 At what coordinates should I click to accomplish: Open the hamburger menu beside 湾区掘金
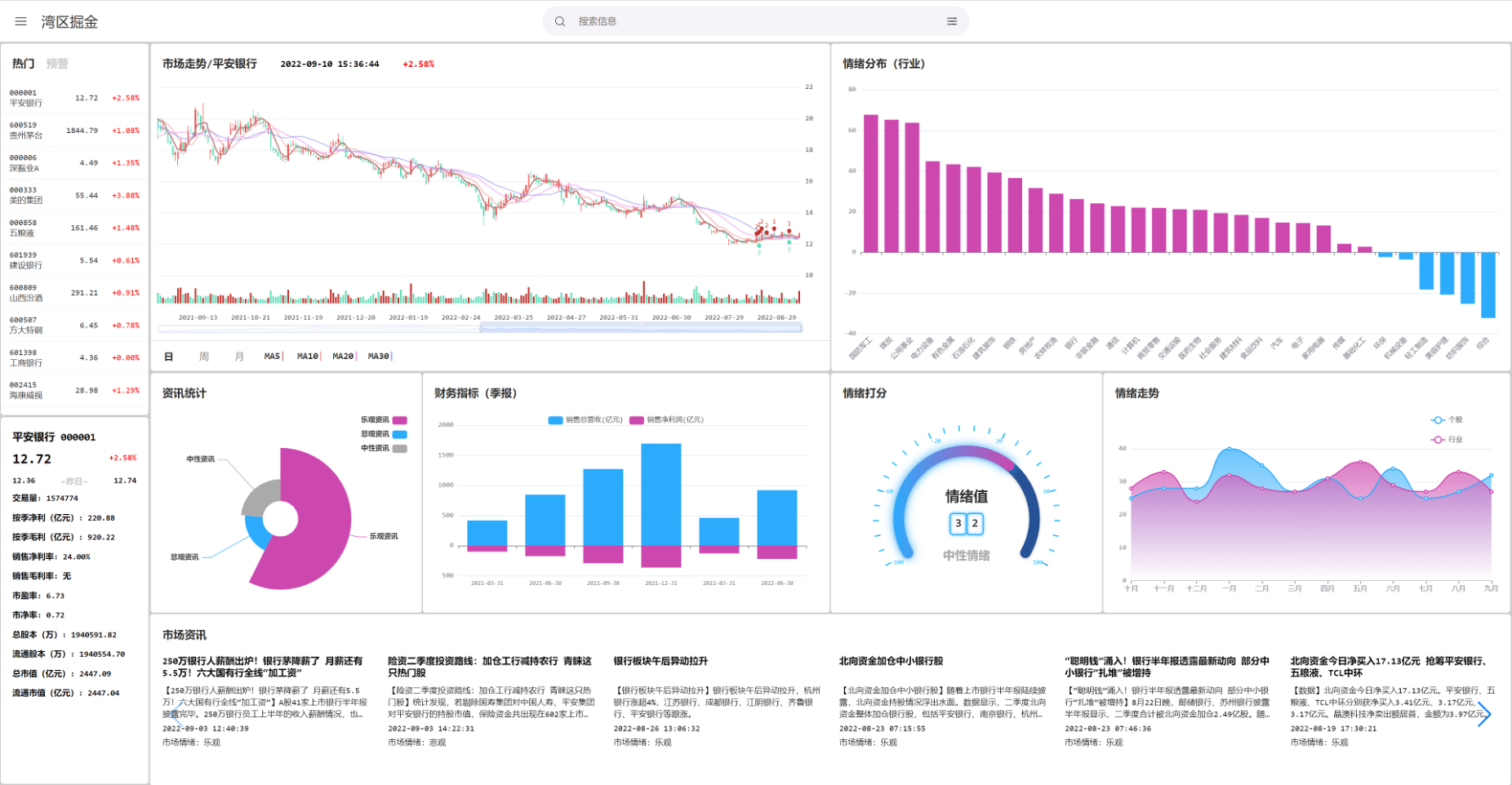pos(21,21)
